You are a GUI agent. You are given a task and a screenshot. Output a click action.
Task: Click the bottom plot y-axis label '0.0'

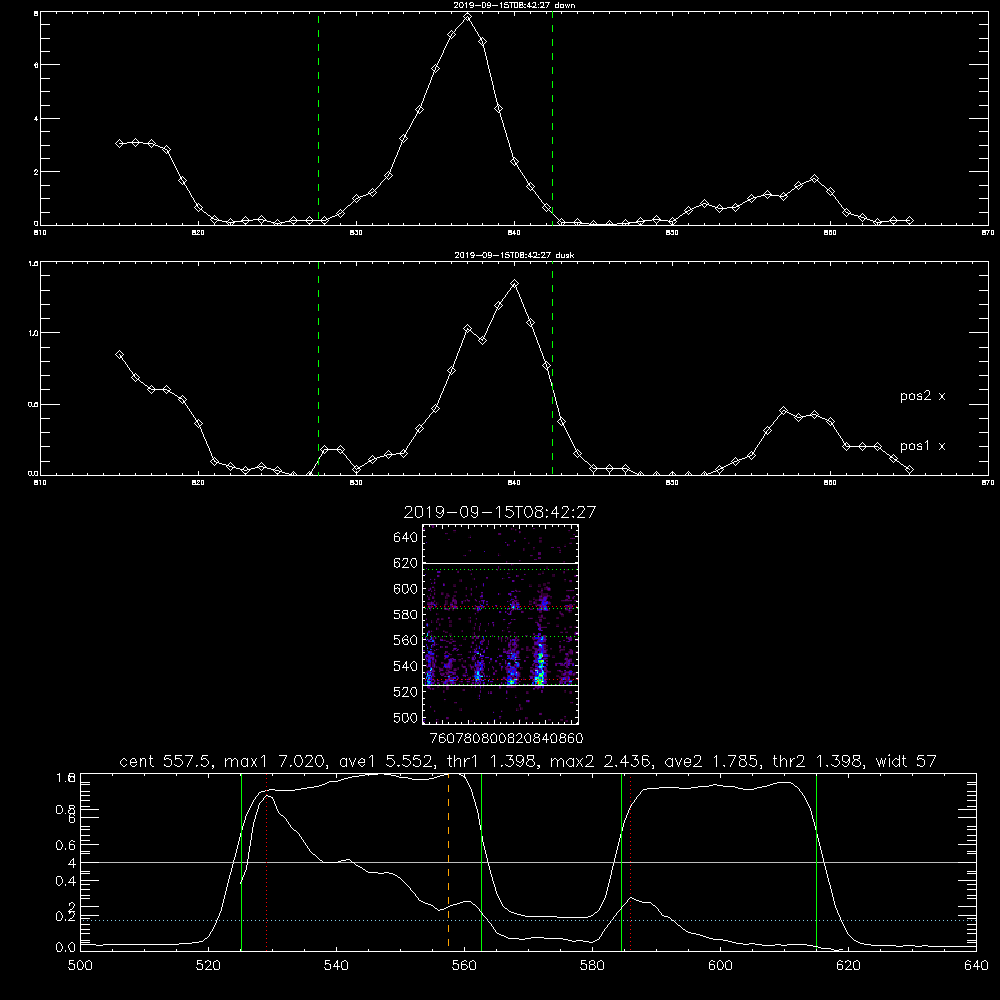(x=66, y=948)
